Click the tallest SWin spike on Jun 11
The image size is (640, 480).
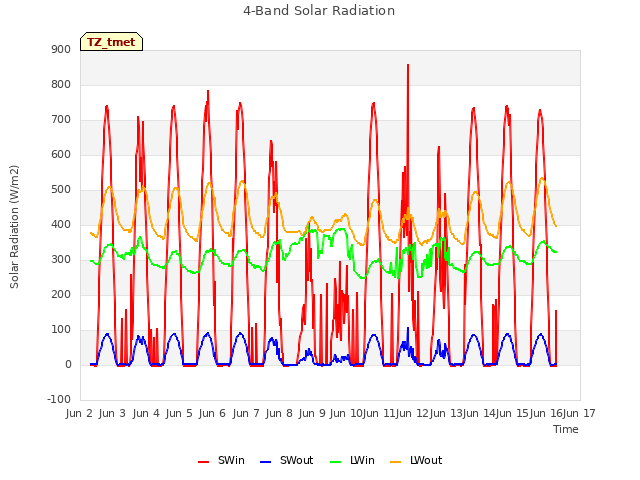coord(408,65)
